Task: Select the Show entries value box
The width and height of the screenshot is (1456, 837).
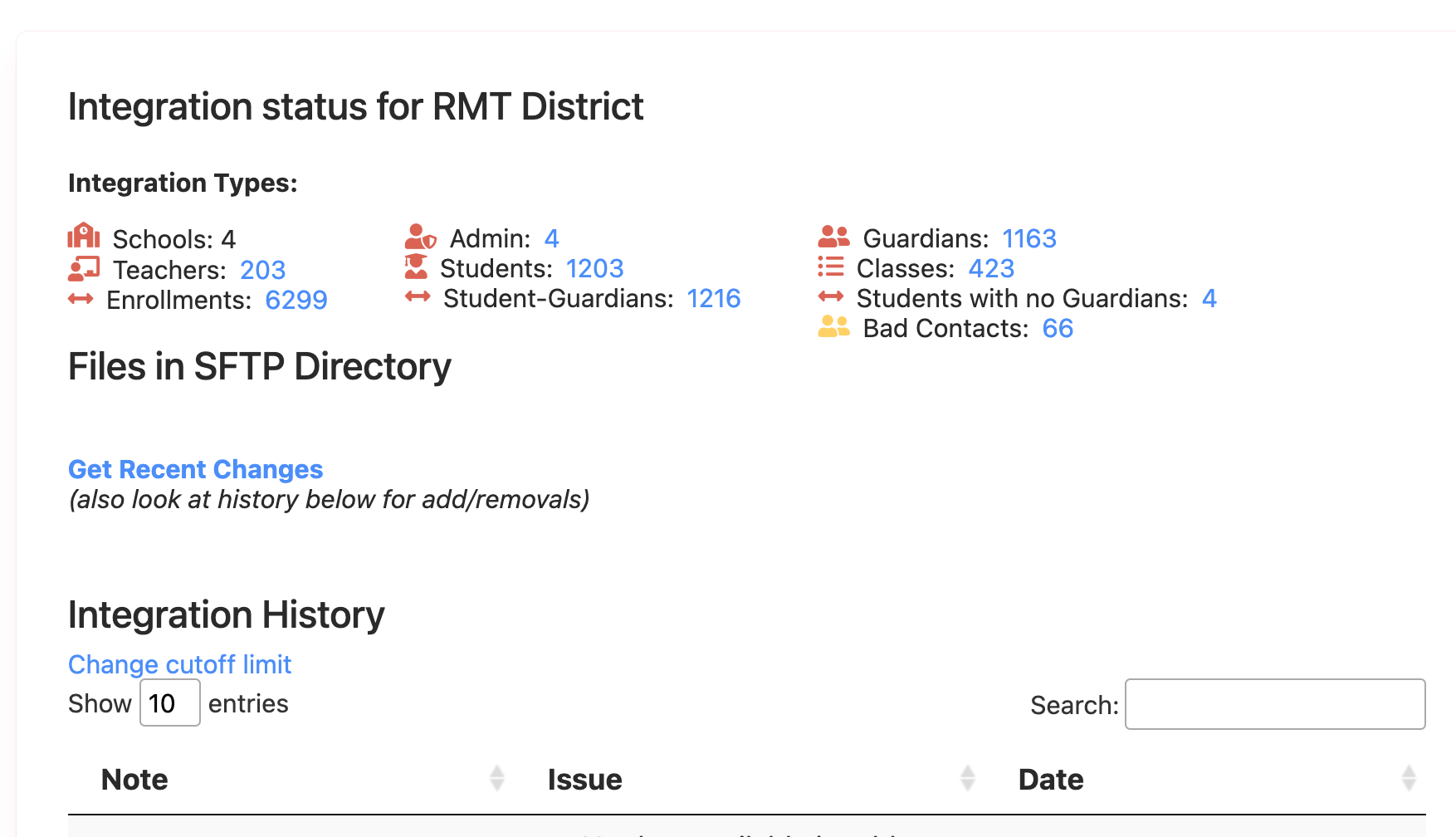Action: click(x=169, y=703)
